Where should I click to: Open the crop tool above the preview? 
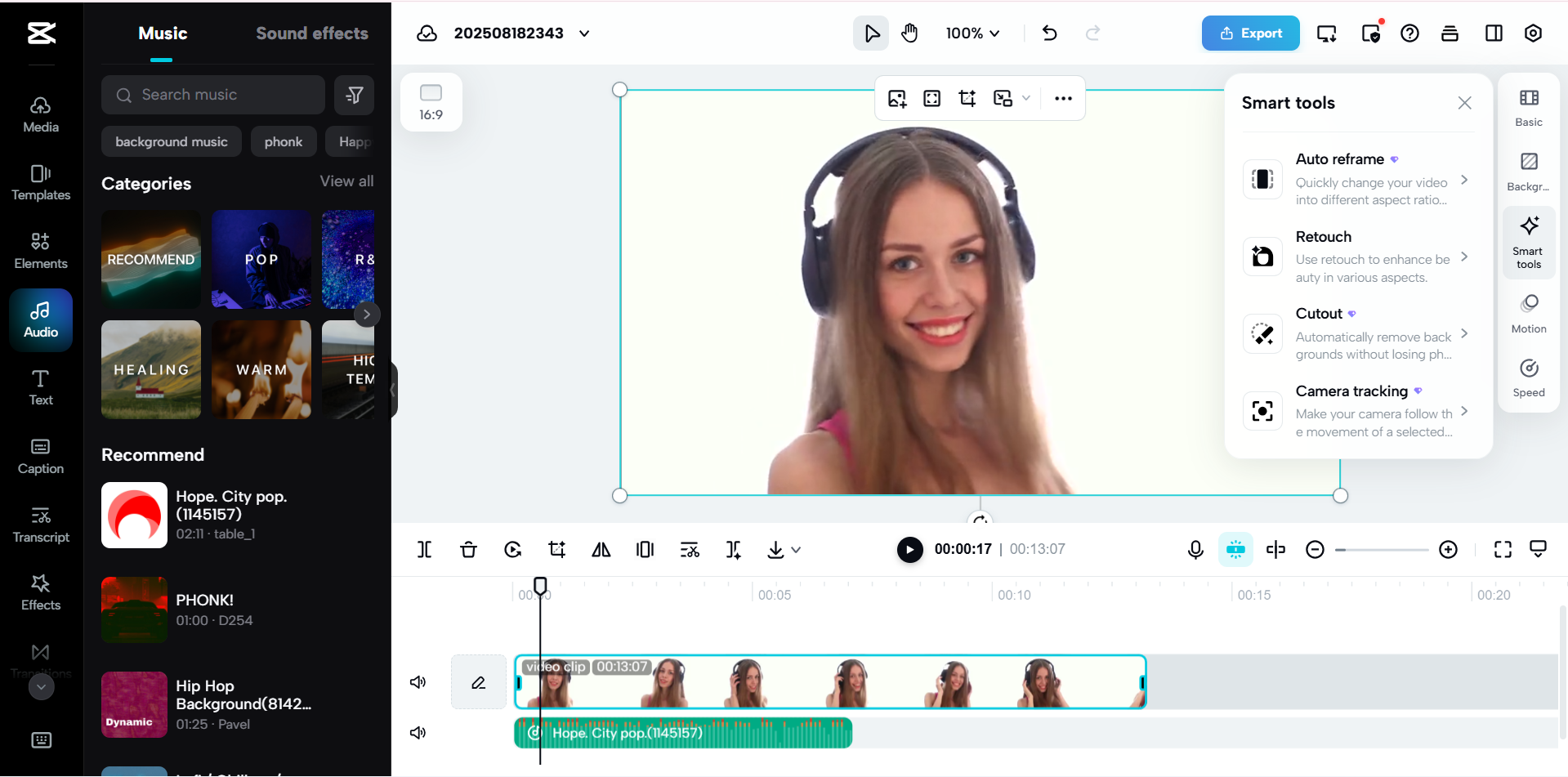click(967, 97)
